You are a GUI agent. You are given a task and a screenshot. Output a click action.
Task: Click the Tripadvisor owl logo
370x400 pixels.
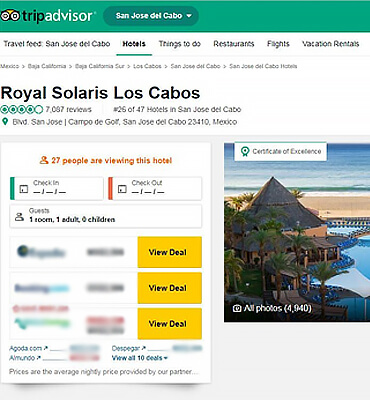pyautogui.click(x=10, y=16)
